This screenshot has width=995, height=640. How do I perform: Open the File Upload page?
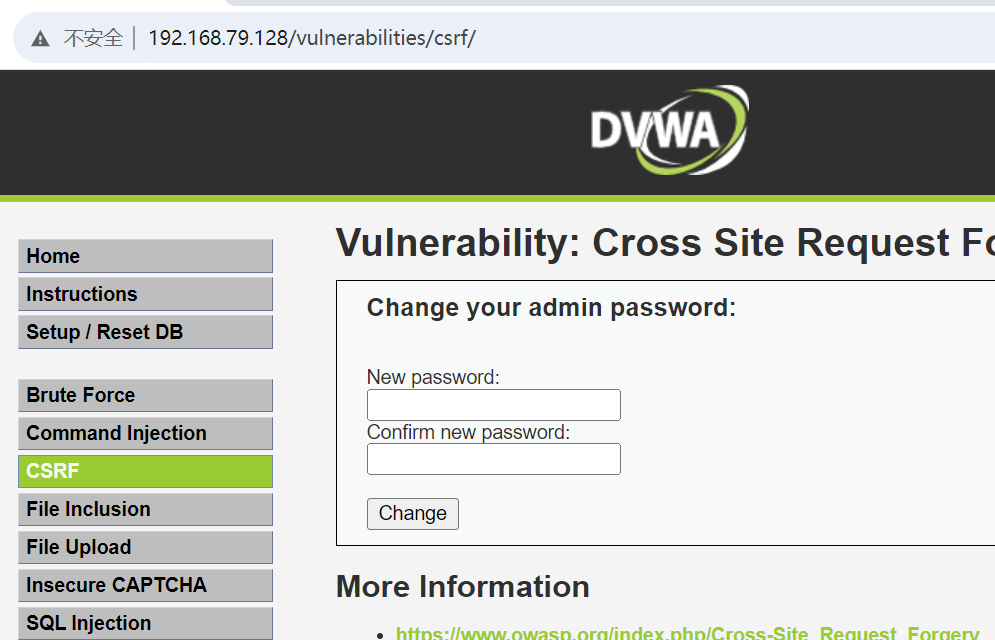145,547
